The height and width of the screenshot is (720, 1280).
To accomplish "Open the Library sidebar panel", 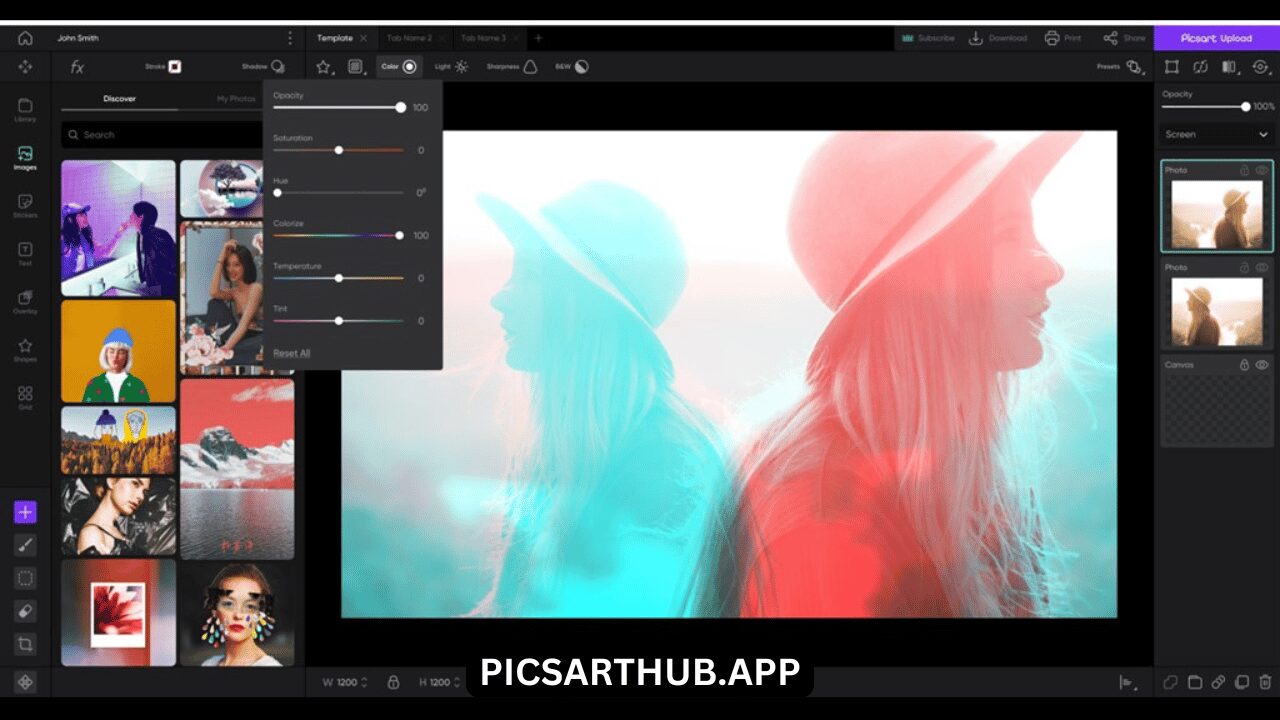I will point(25,110).
